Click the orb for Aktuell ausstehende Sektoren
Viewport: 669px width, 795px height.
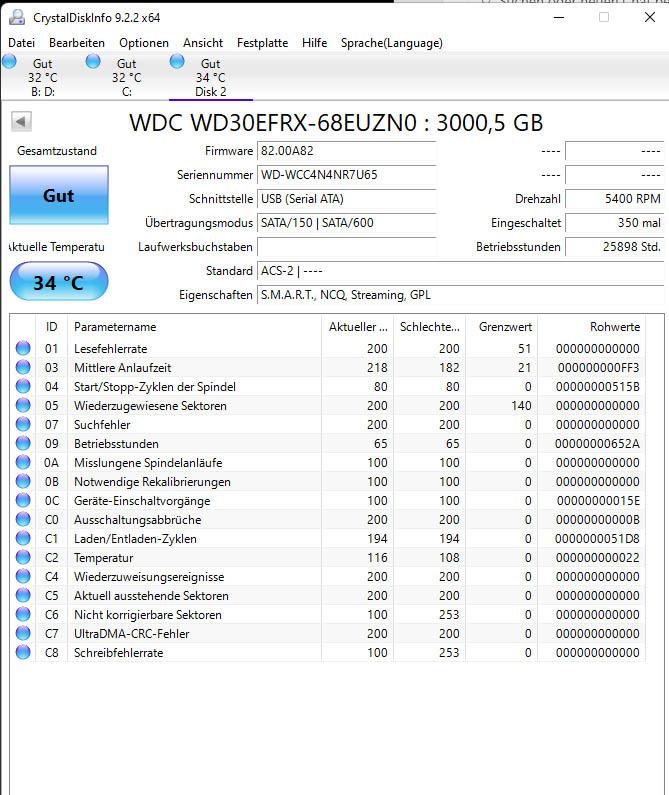(23, 595)
